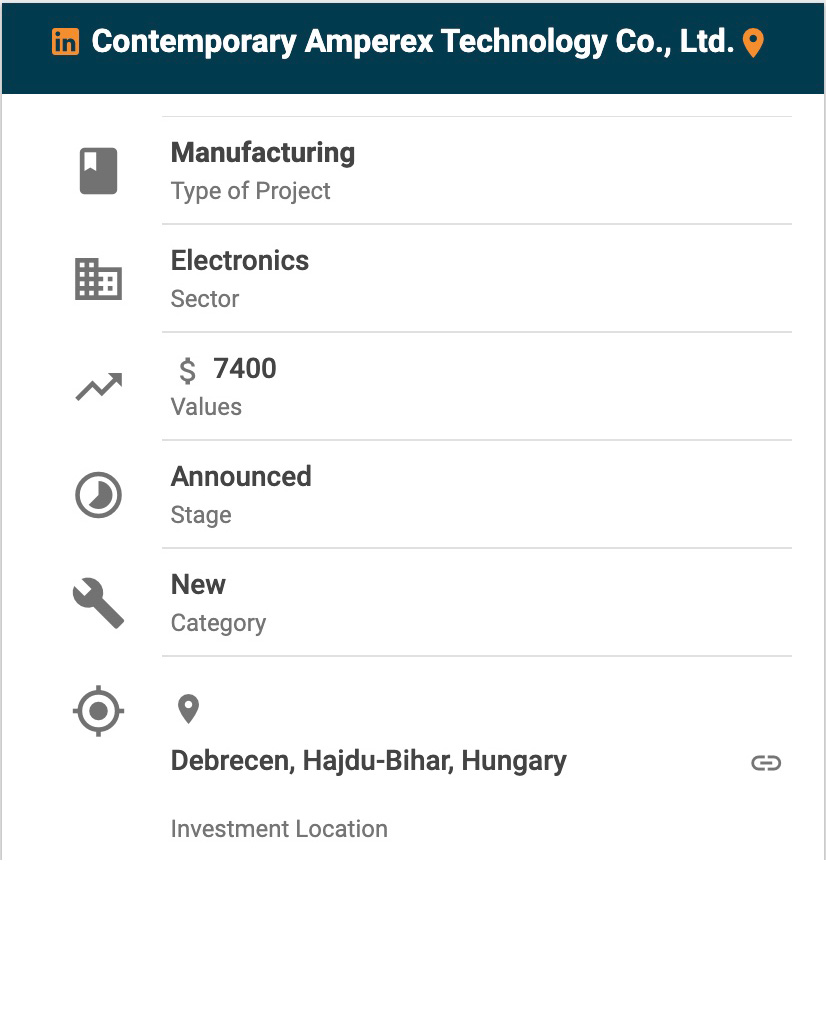826x1012 pixels.
Task: Click the New category text
Action: tap(198, 585)
